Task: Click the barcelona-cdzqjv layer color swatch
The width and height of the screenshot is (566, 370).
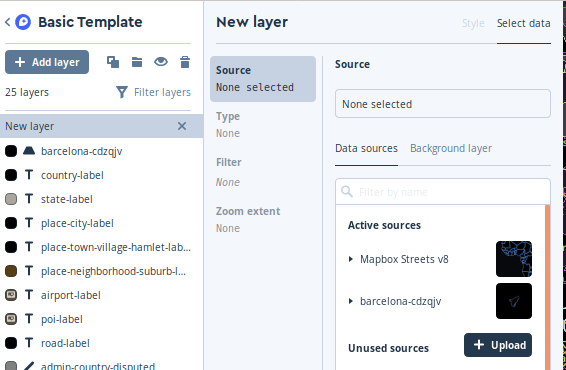Action: click(11, 151)
